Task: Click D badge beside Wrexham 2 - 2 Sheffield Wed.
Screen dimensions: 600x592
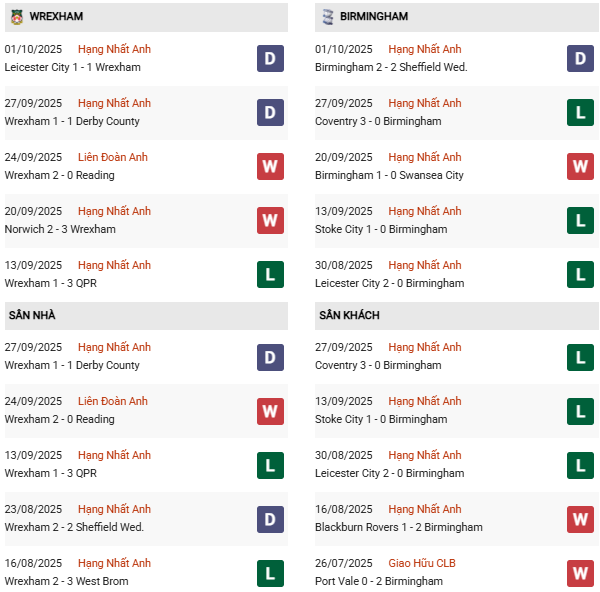Action: (x=270, y=519)
